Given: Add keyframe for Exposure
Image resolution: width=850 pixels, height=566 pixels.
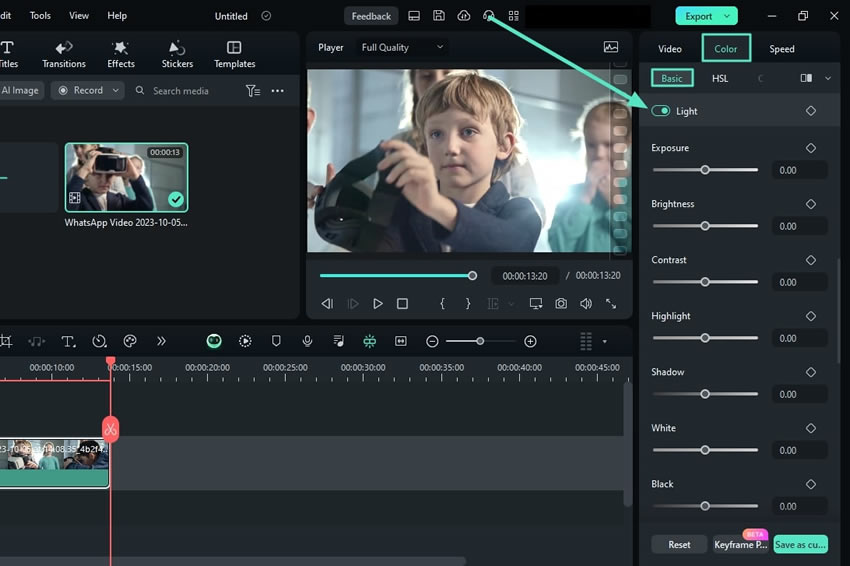Looking at the screenshot, I should (811, 148).
